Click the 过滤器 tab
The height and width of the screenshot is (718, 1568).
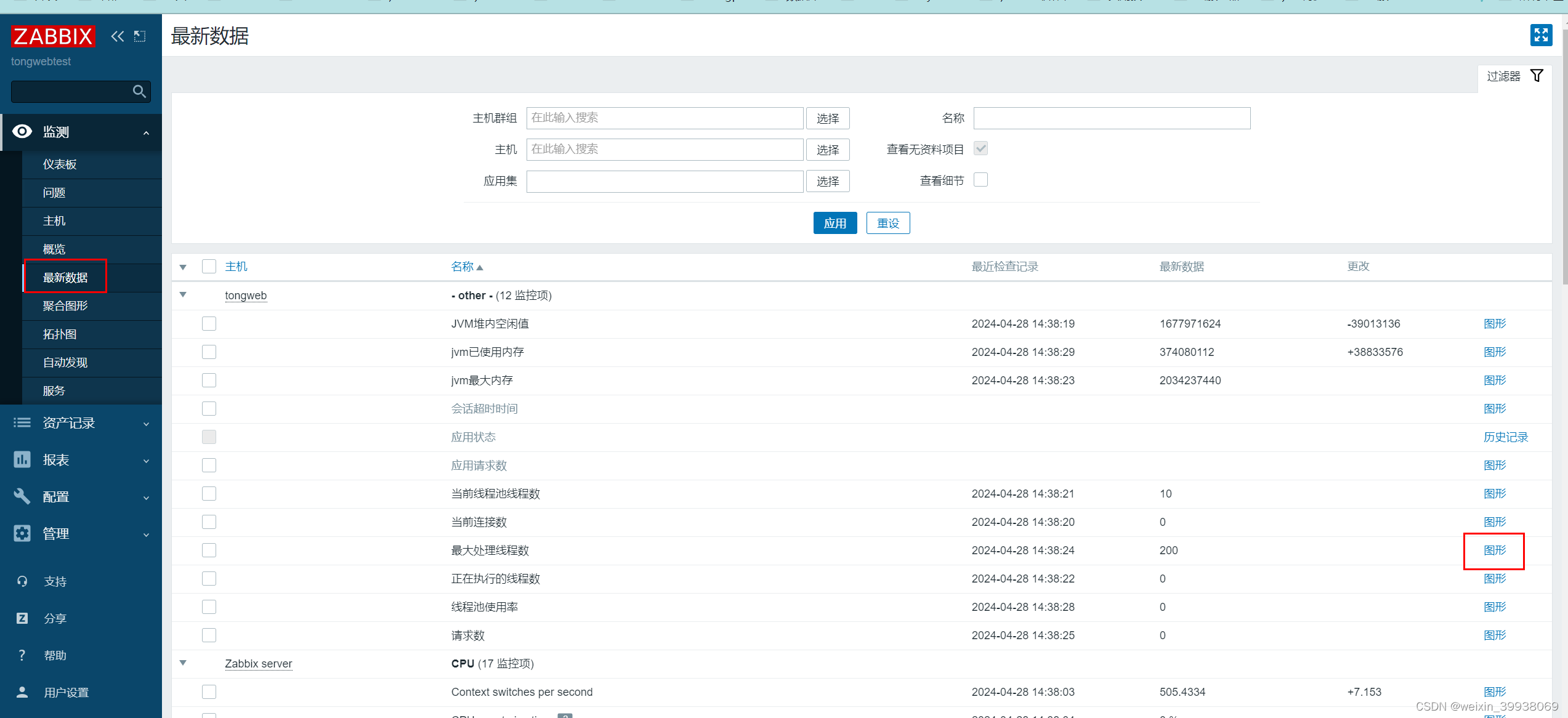(x=1515, y=76)
